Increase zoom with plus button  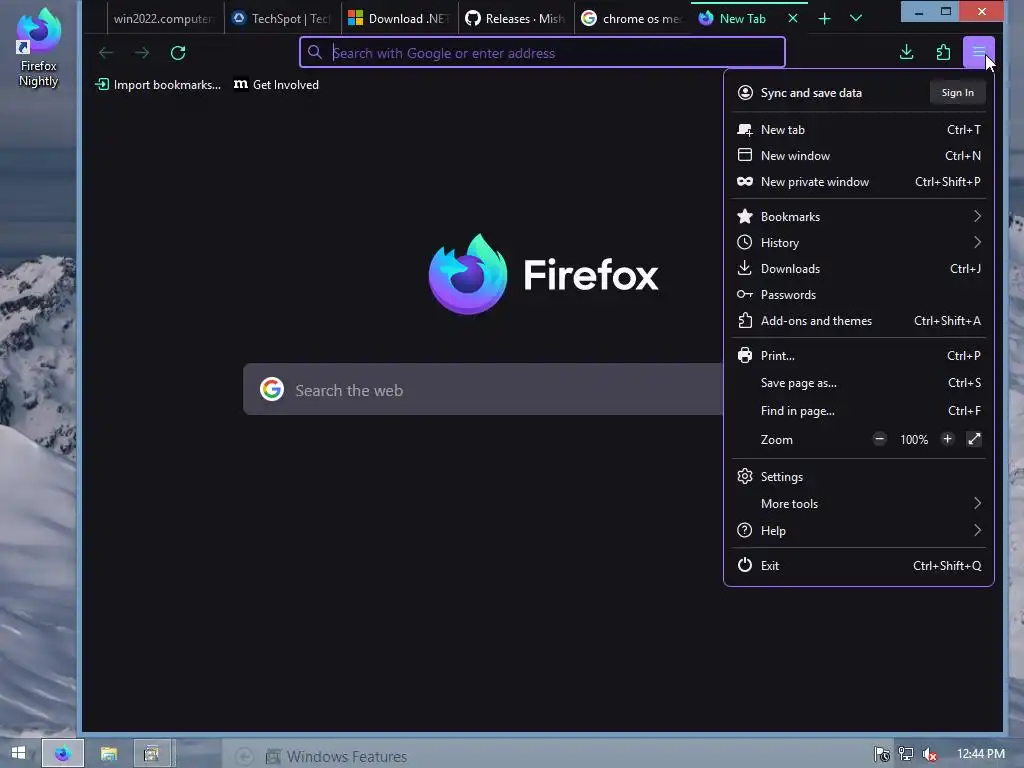pos(947,439)
